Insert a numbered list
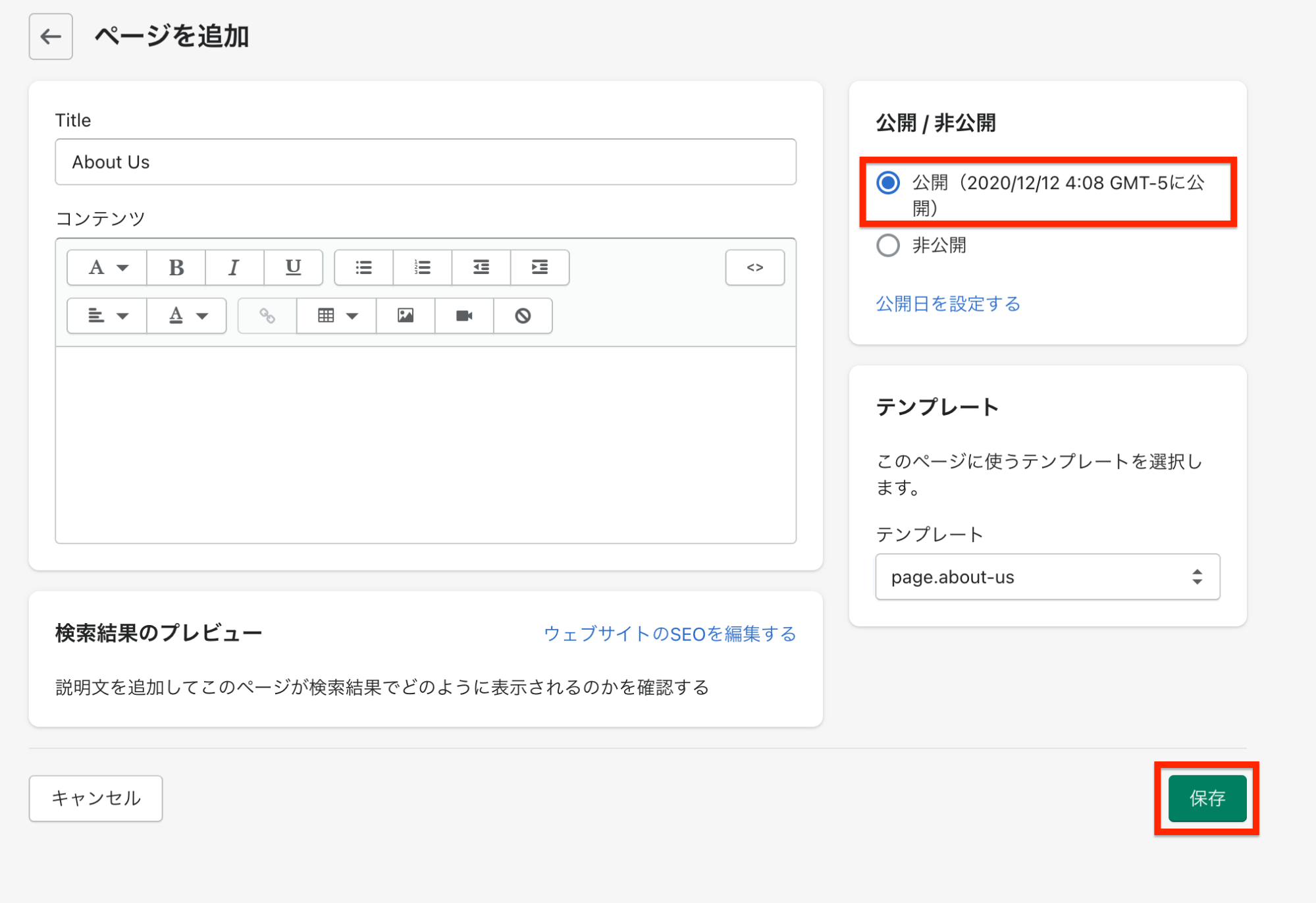This screenshot has width=1316, height=903. click(x=422, y=267)
